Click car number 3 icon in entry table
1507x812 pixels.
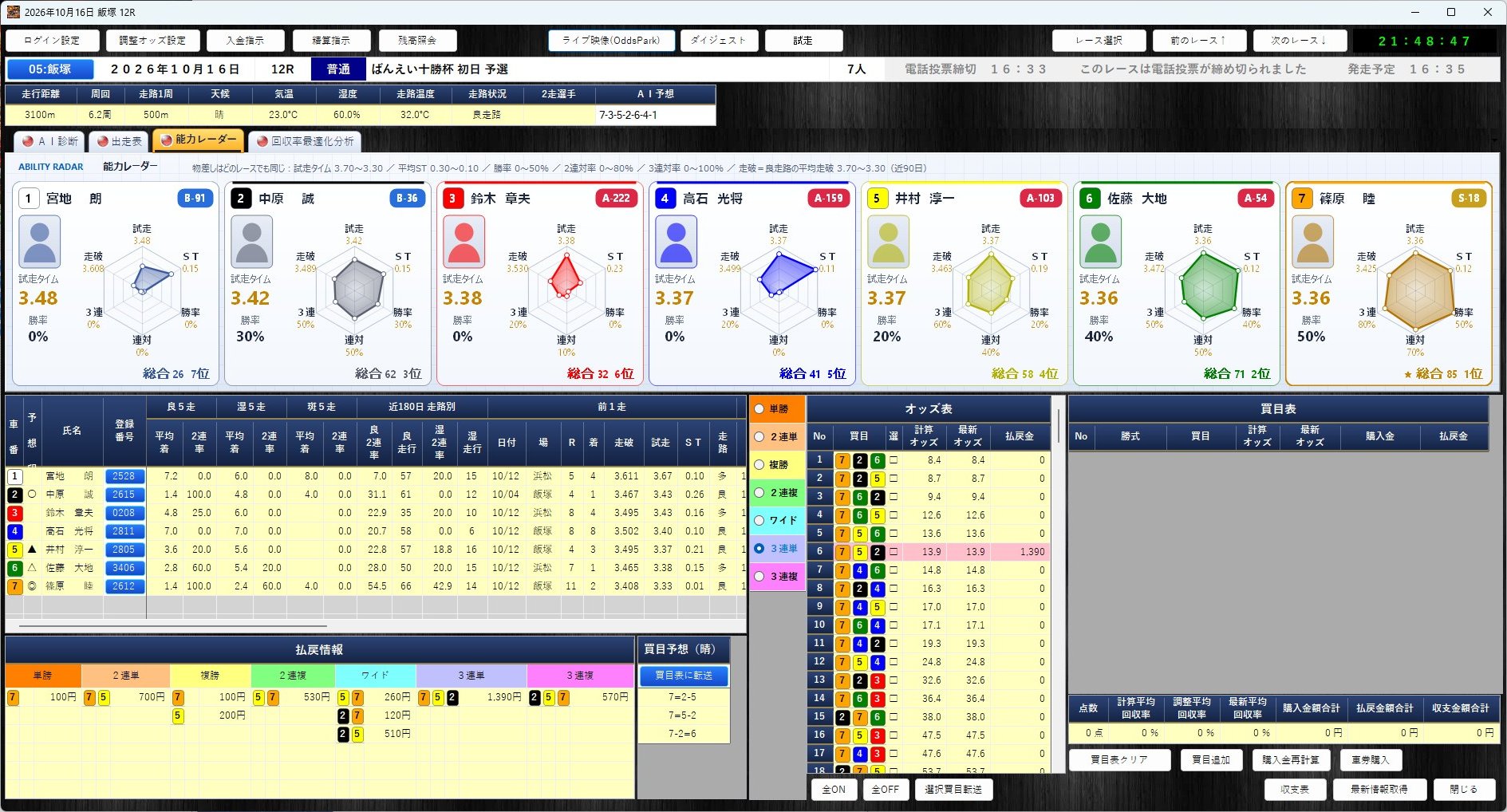click(x=14, y=513)
